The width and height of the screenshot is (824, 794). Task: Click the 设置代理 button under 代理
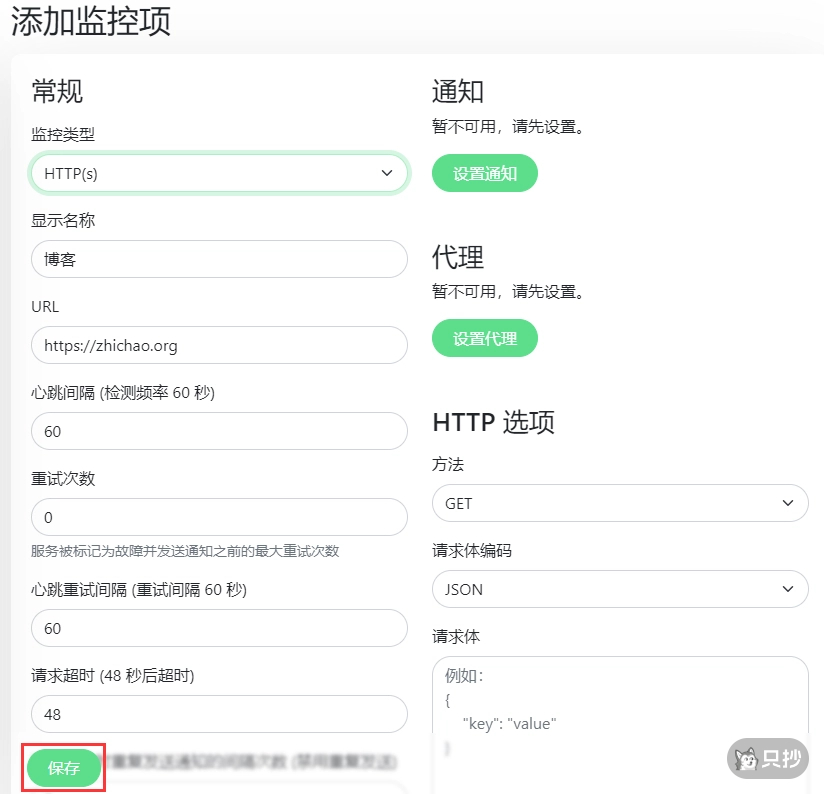[484, 338]
